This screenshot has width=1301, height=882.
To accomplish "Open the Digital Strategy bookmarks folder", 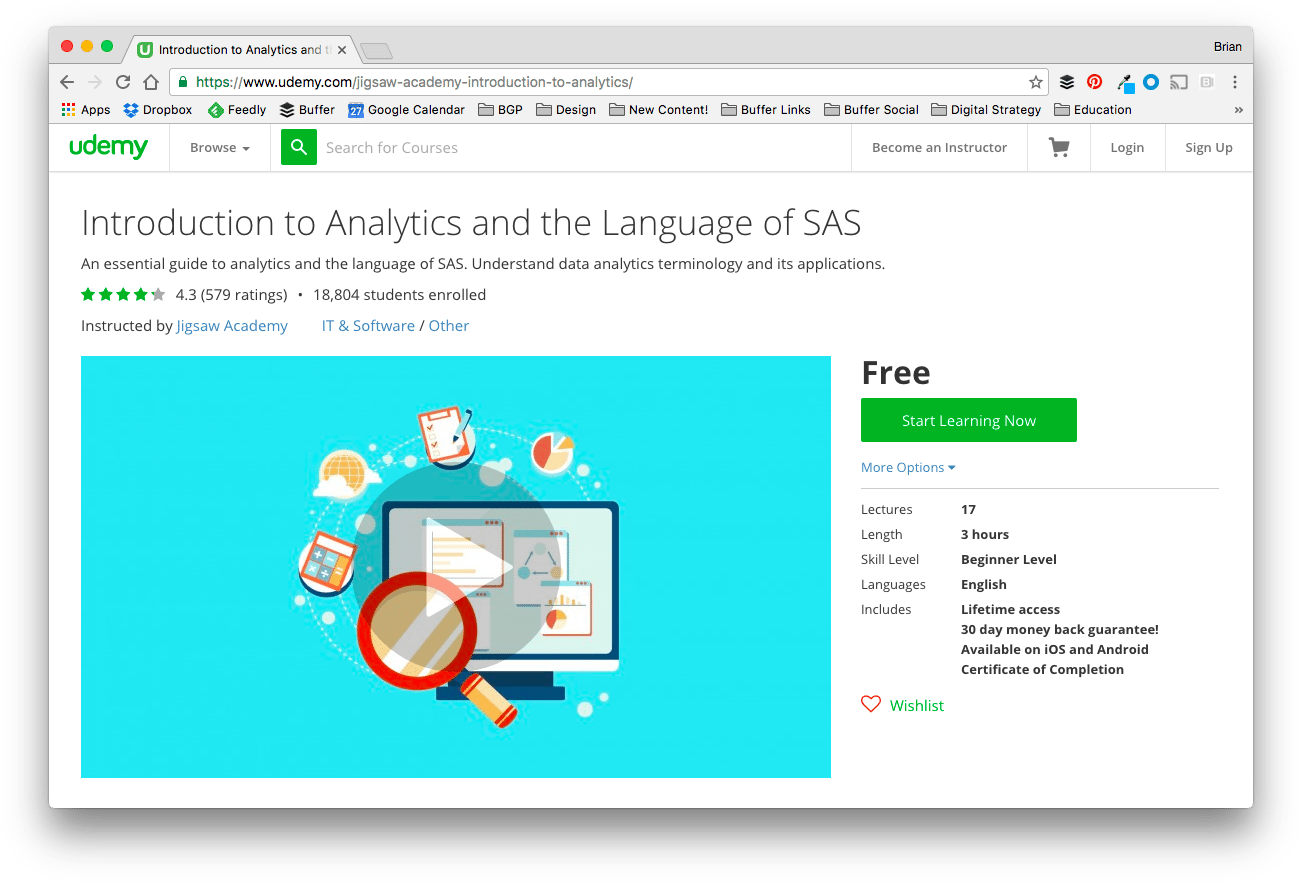I will [986, 110].
